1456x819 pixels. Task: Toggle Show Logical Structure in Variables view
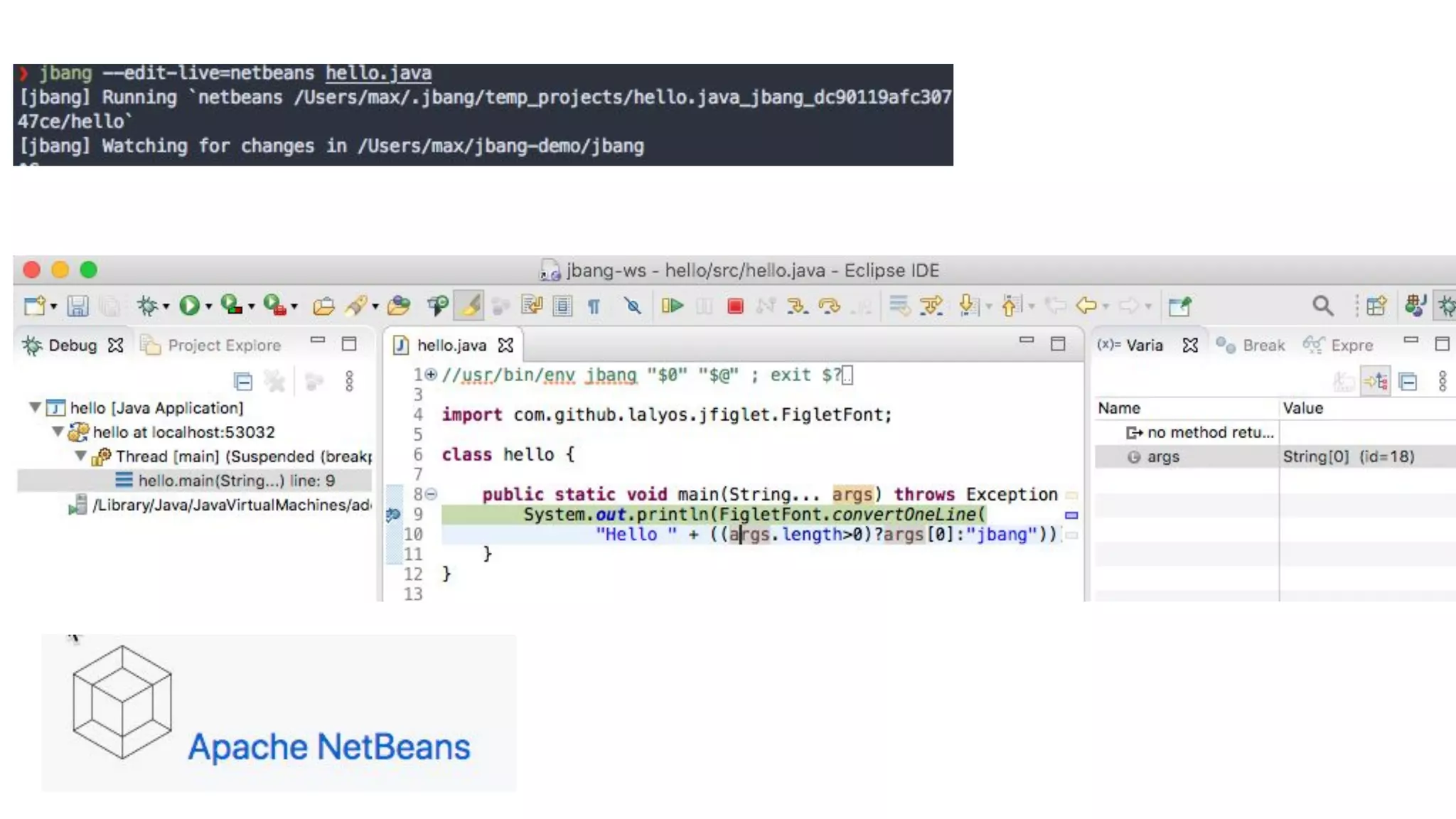click(x=1376, y=382)
